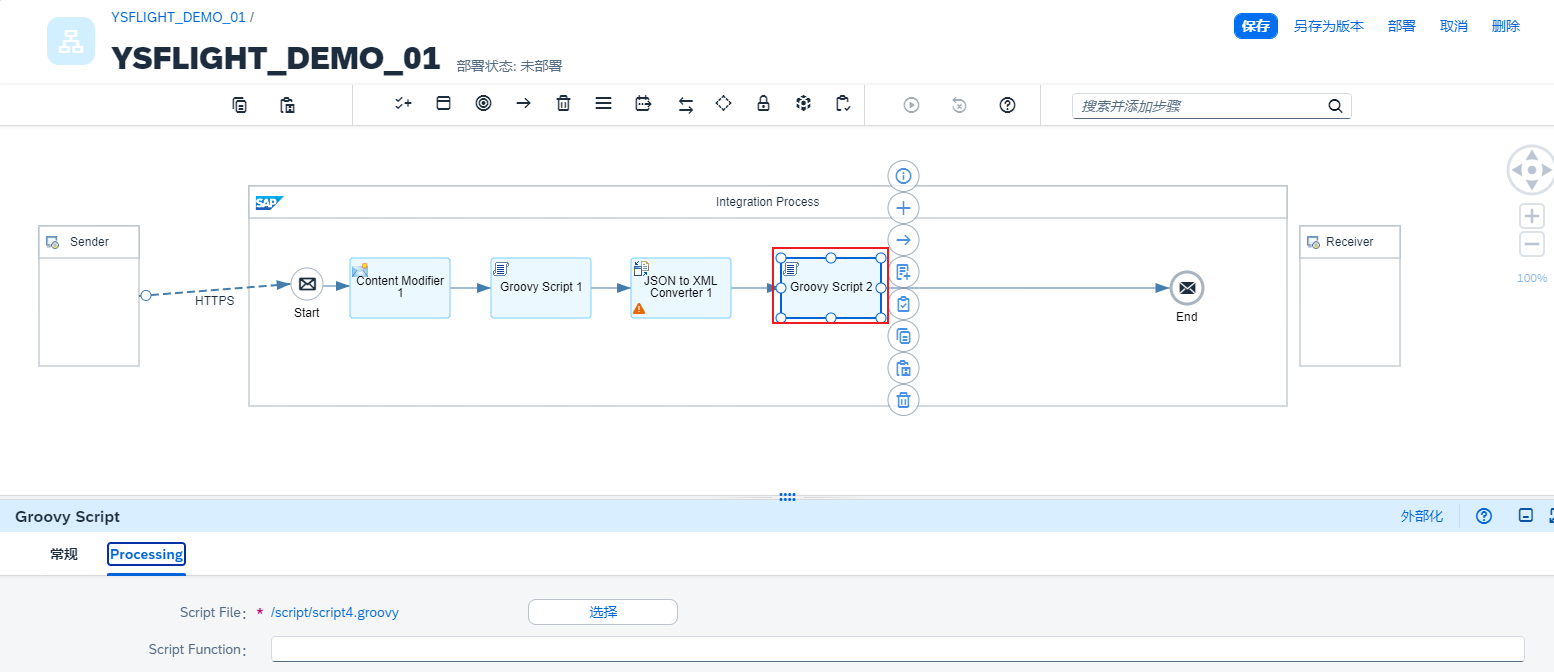
Task: Open the Call two-way arrows toolbar icon
Action: (686, 104)
